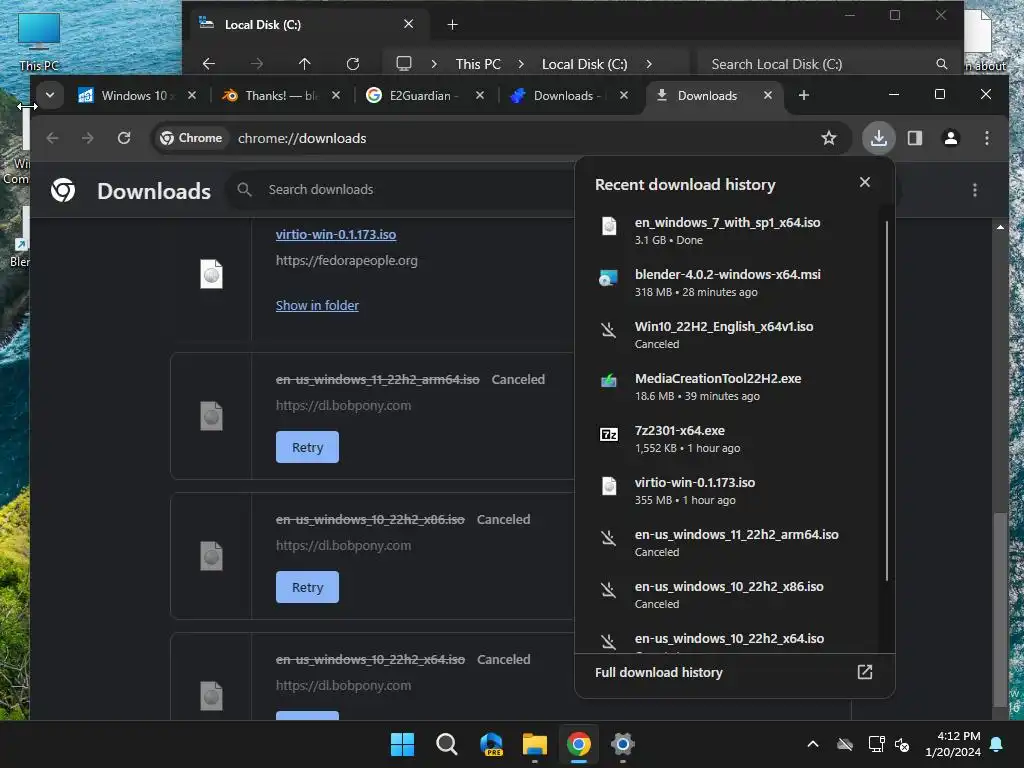
Task: Click the recent history popup scrollbar
Action: coord(887,400)
